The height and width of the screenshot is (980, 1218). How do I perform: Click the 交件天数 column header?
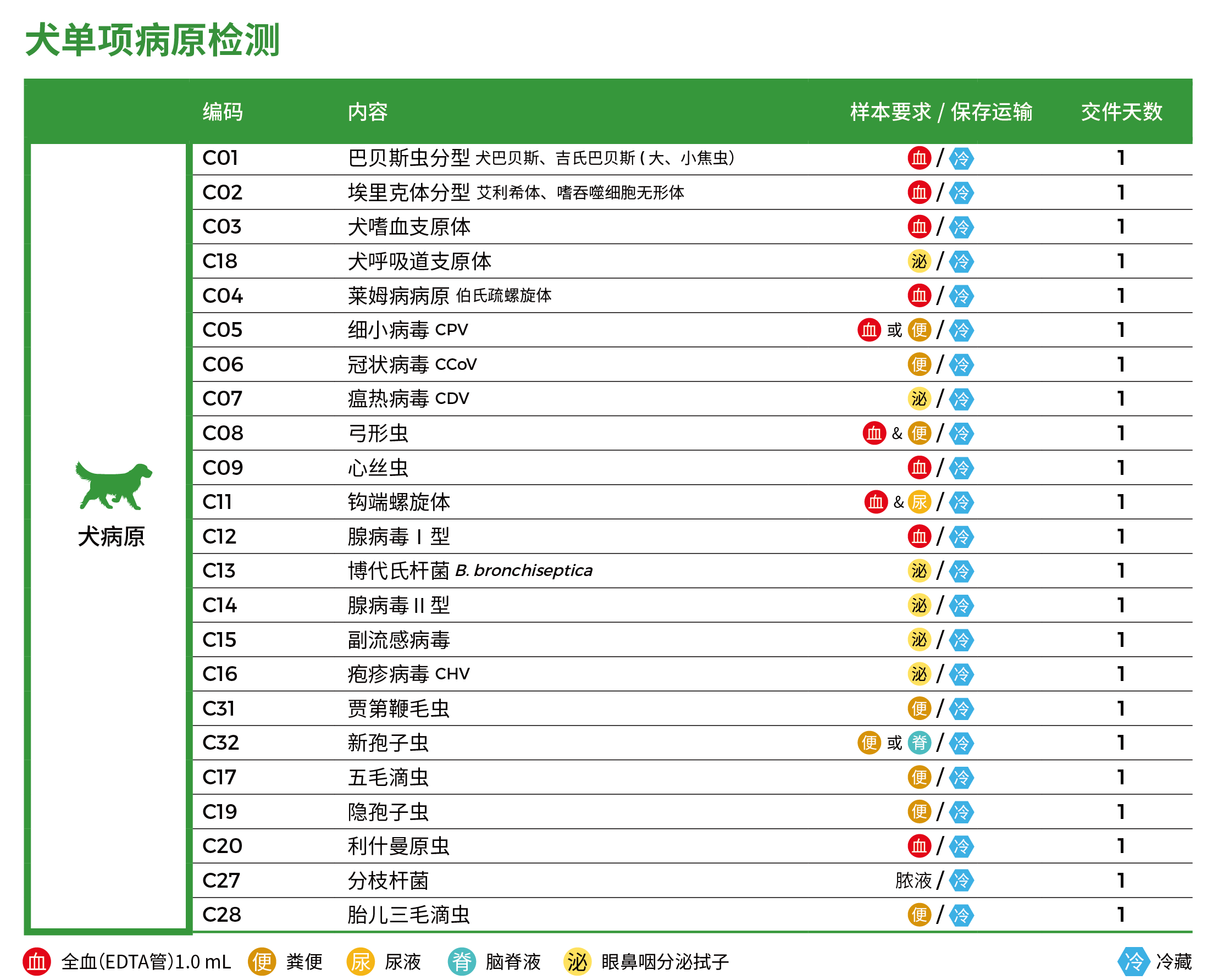pos(1121,112)
